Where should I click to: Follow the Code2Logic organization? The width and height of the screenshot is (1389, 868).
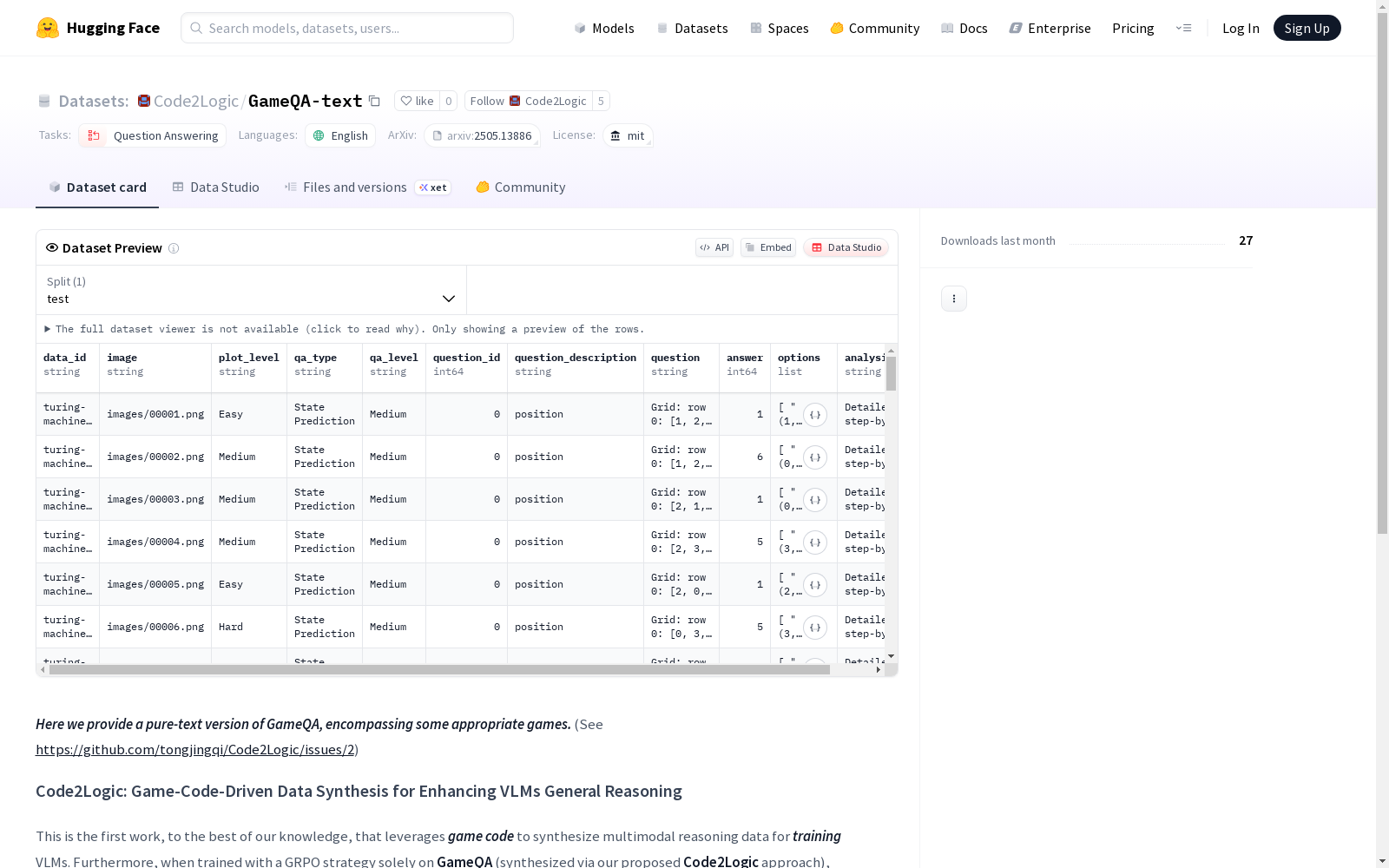point(528,101)
